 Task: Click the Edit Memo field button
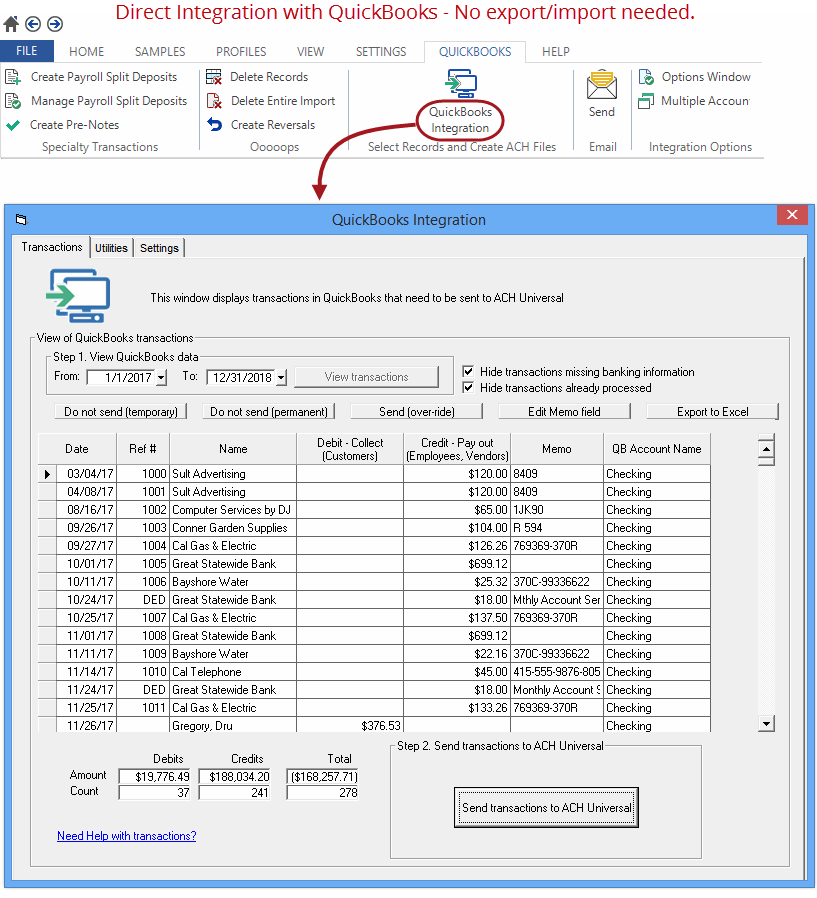(x=565, y=412)
